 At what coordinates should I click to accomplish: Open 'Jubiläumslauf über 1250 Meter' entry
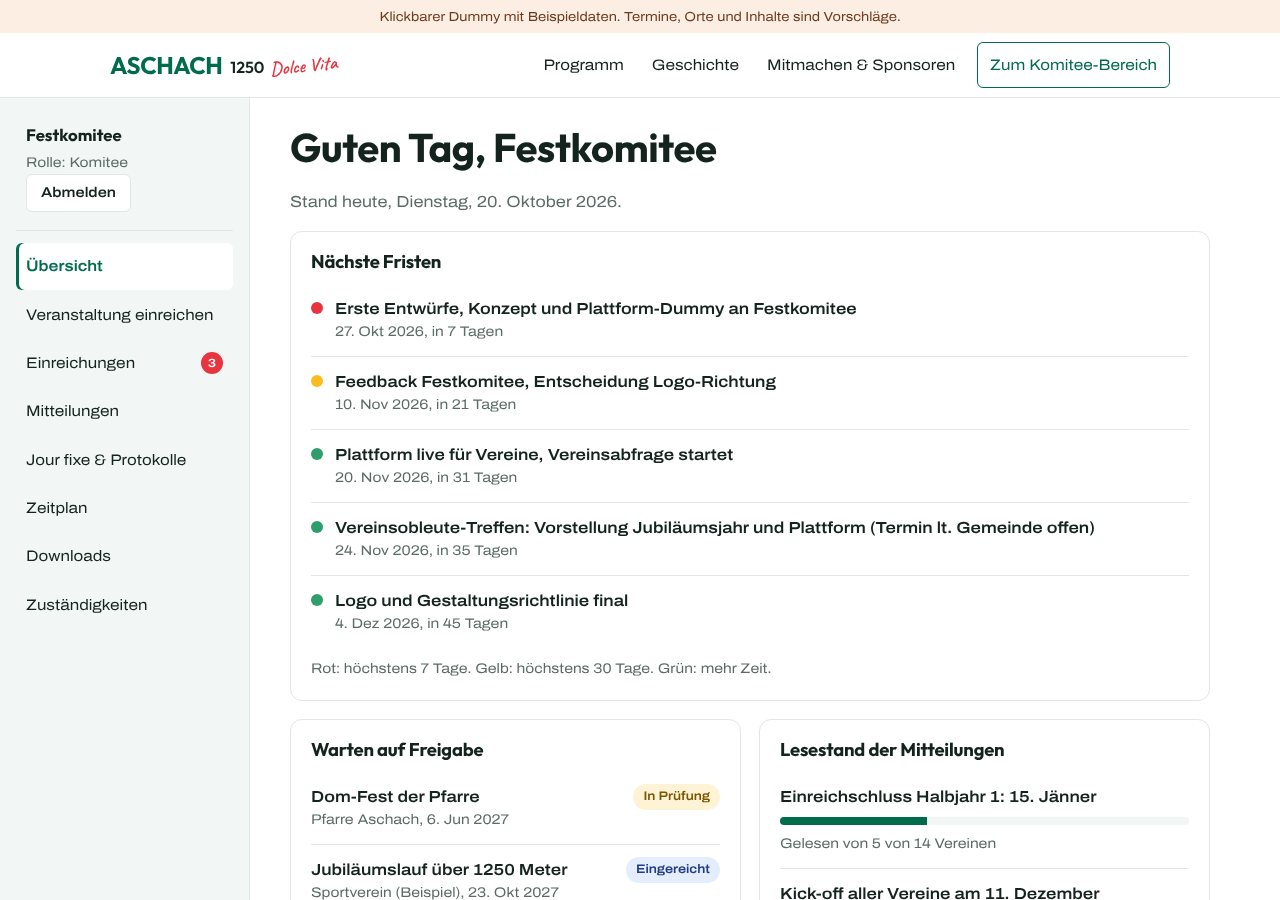coord(439,870)
